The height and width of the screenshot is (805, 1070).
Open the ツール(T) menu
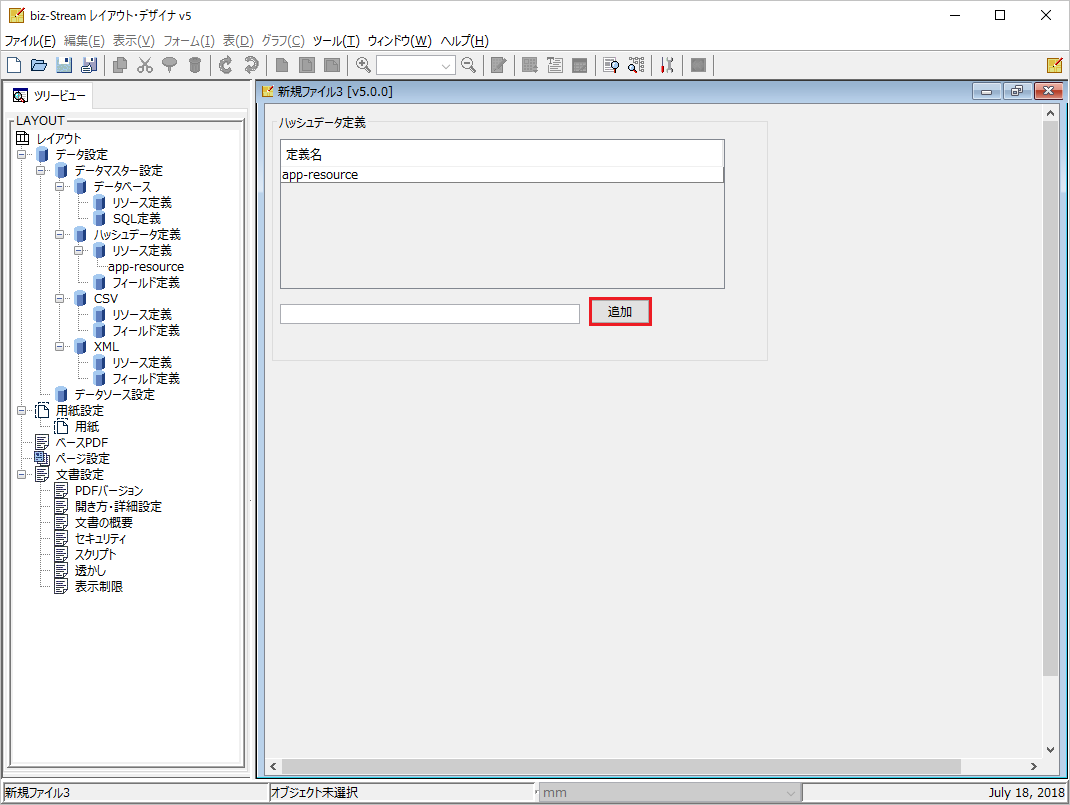[x=336, y=41]
